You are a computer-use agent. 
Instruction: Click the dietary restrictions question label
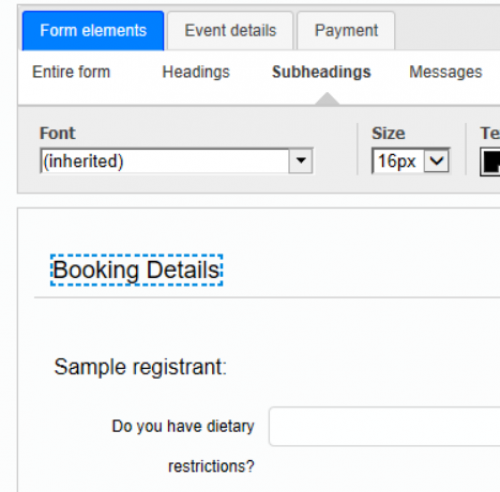183,446
